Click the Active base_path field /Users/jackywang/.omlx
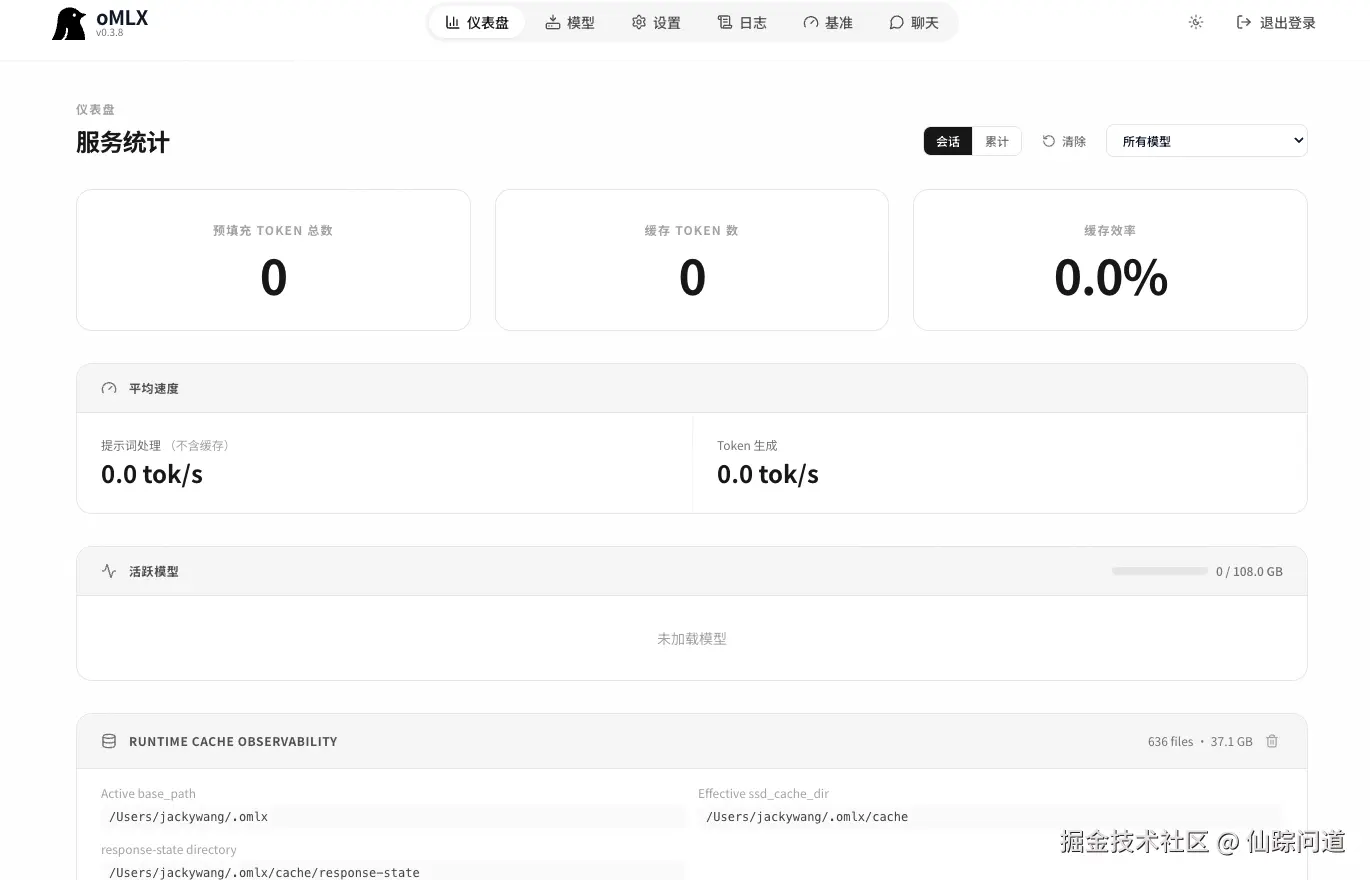 tap(392, 817)
